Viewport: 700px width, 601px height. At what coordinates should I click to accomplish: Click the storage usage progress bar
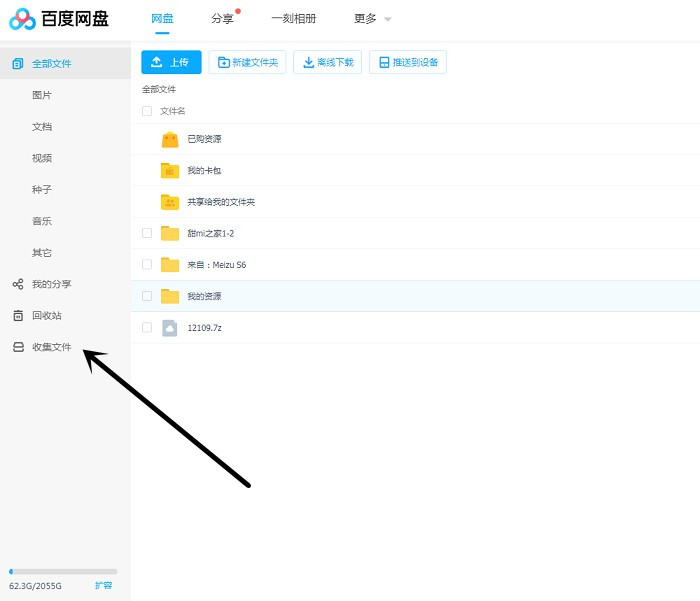coord(63,571)
